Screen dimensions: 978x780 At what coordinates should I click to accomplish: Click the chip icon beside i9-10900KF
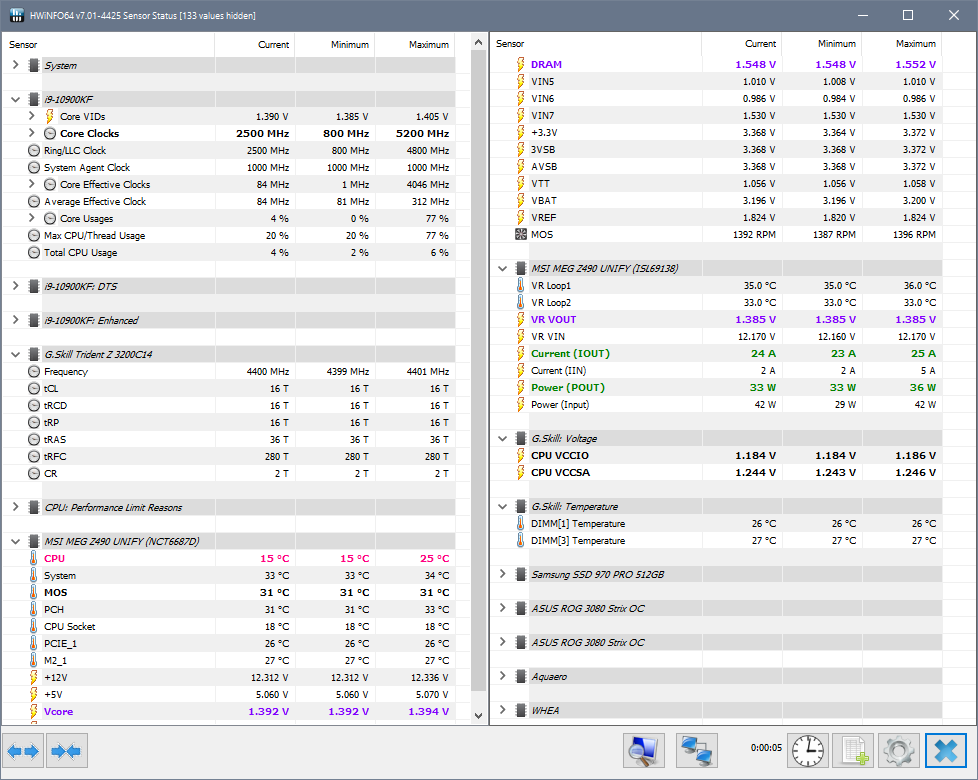(34, 99)
